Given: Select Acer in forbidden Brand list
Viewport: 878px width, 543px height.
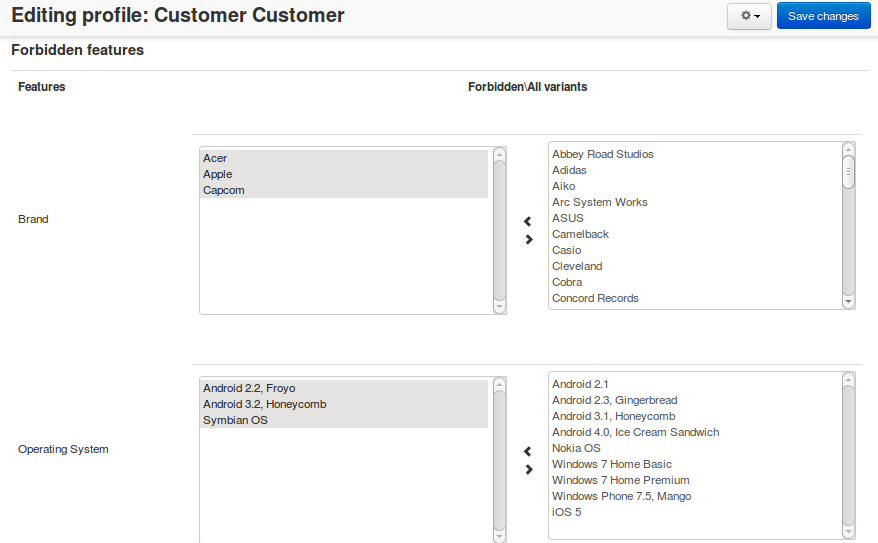Looking at the screenshot, I should click(344, 158).
